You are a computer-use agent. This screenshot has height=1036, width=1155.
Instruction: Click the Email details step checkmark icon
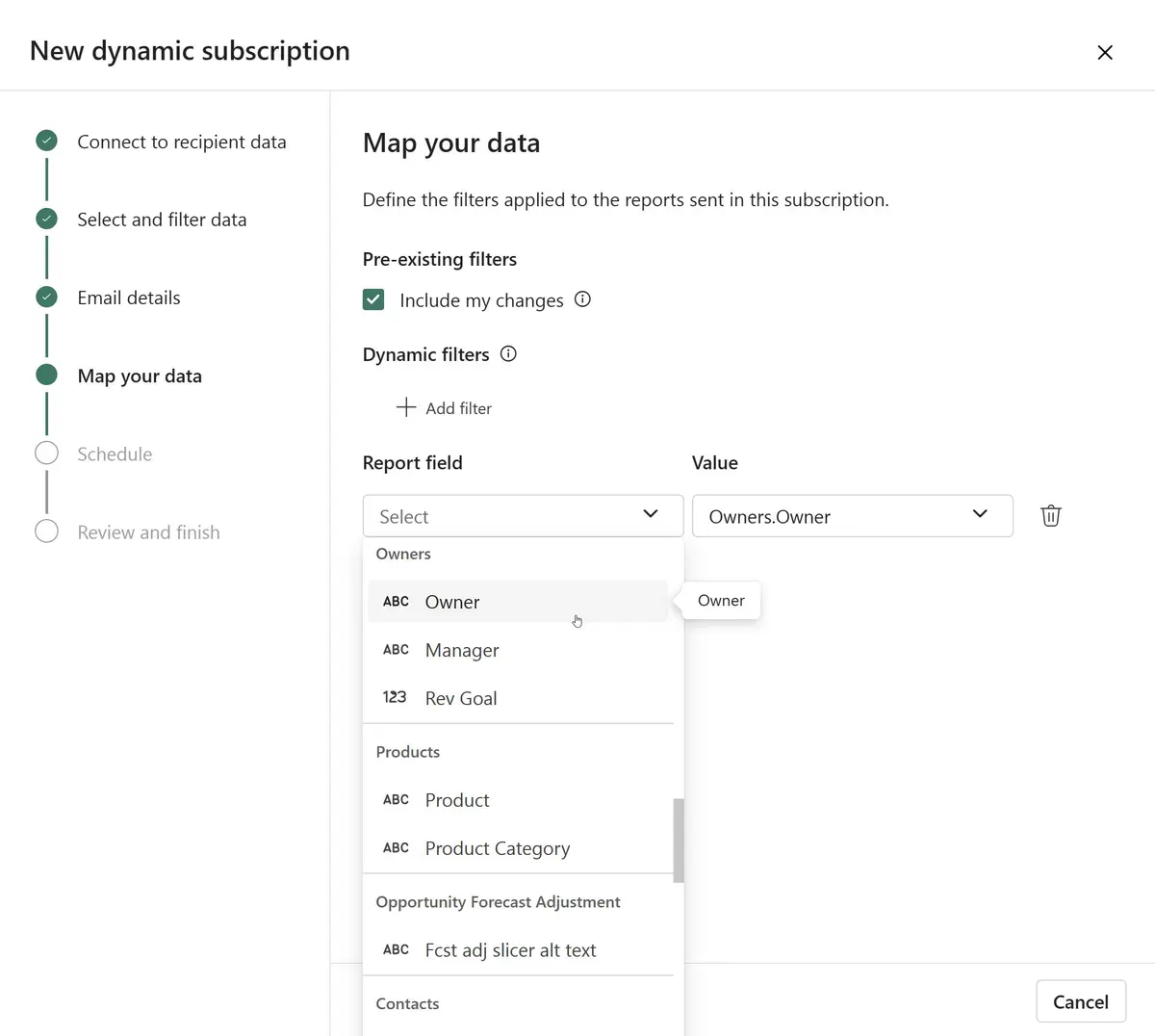click(46, 298)
